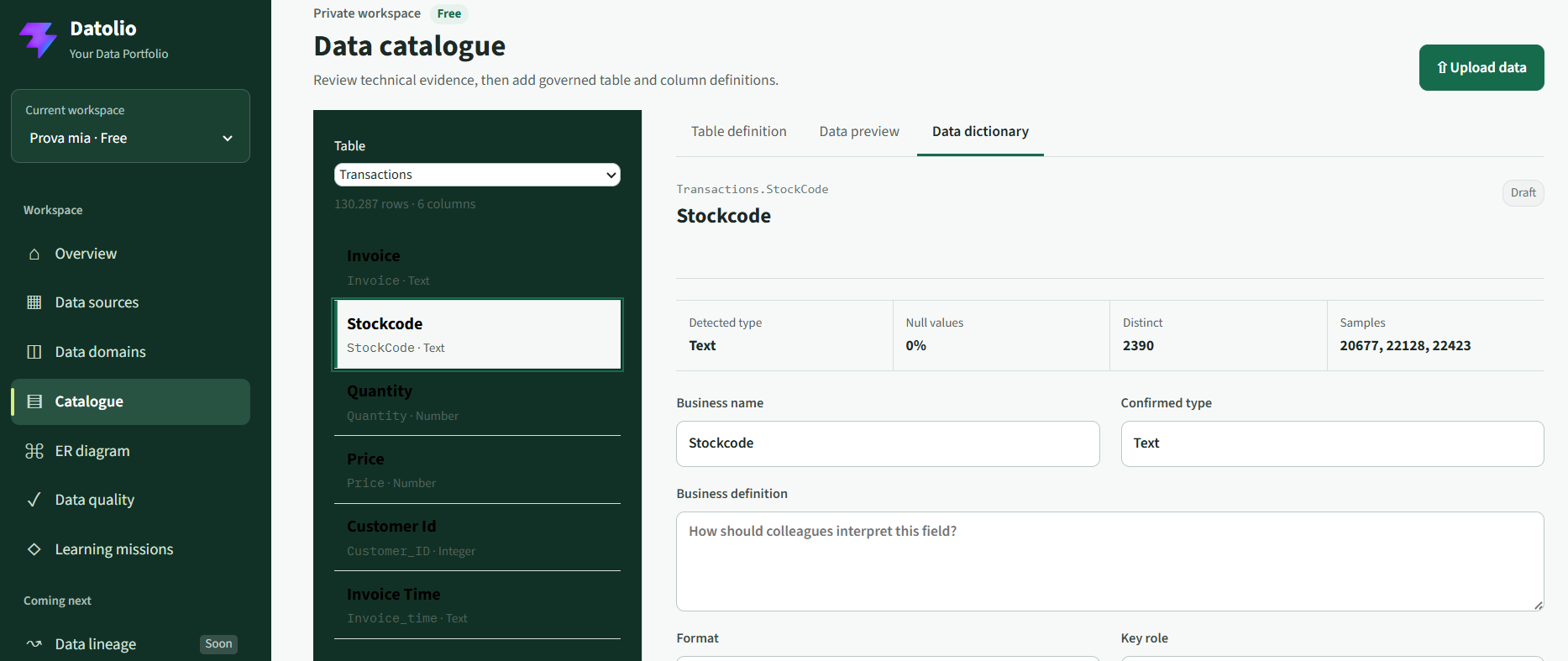1568x661 pixels.
Task: Click the Datolio lightning logo
Action: coord(39,39)
